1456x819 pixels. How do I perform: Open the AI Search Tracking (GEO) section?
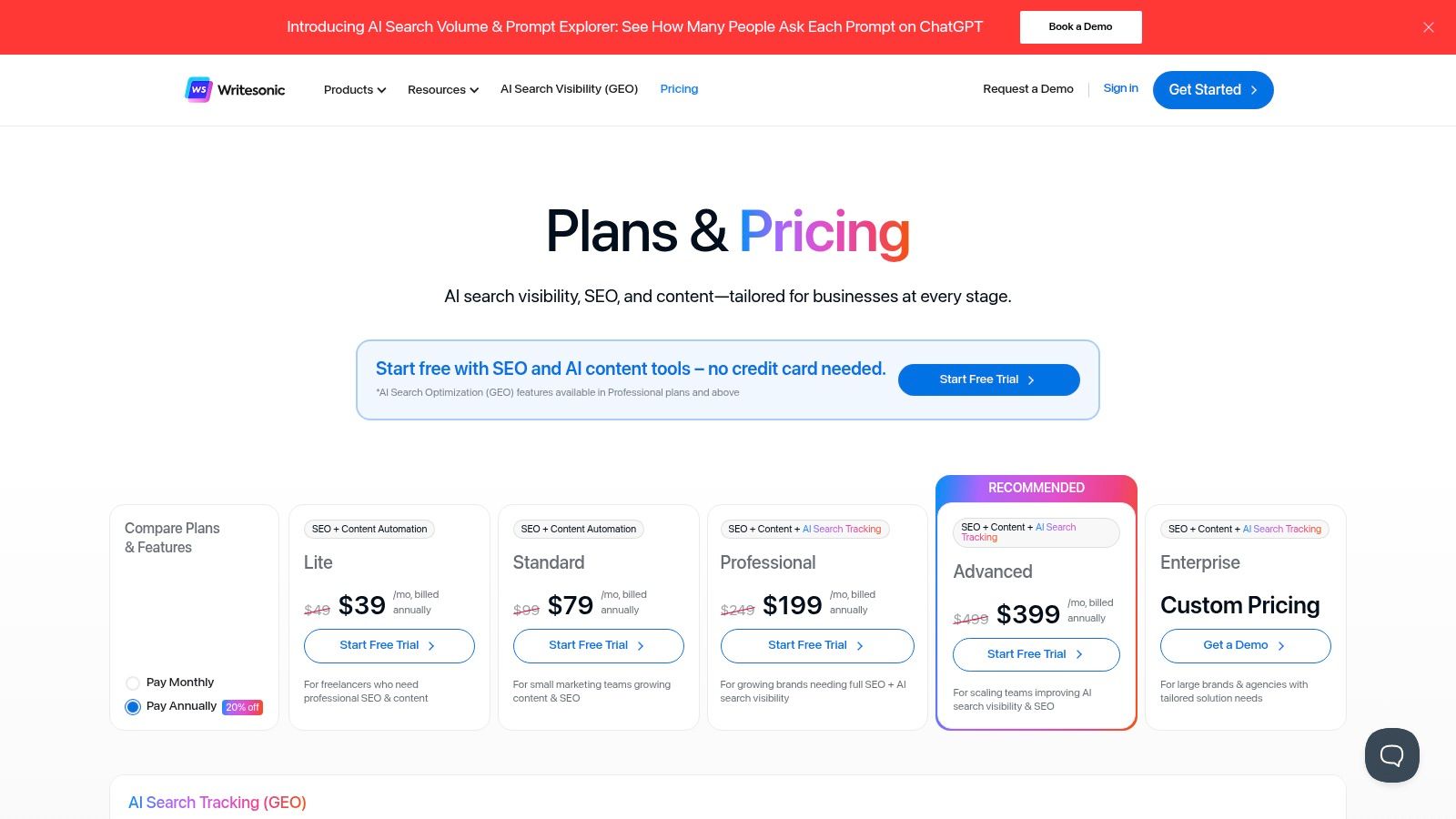coord(217,803)
